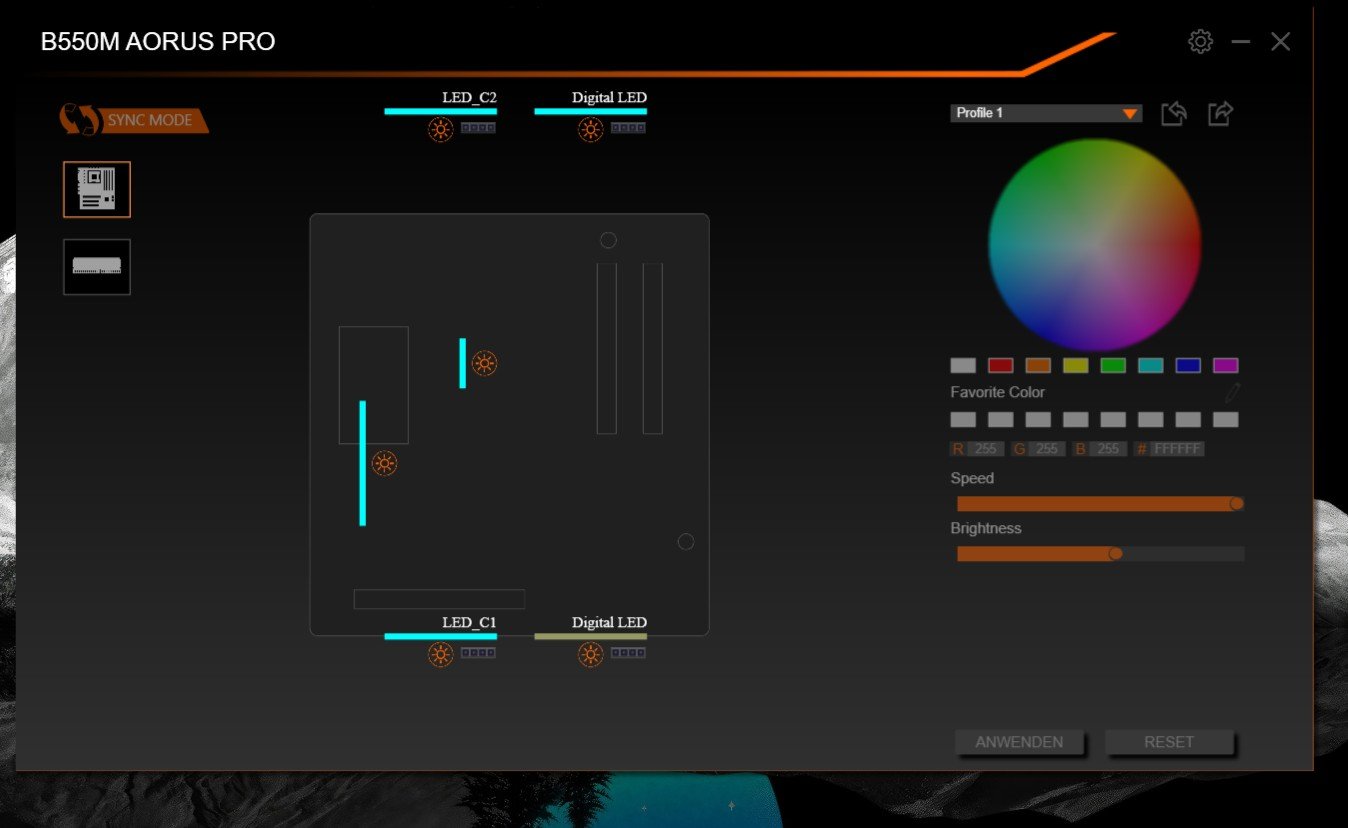Viewport: 1348px width, 828px height.
Task: Choose the yellow preset color swatch
Action: click(1076, 366)
